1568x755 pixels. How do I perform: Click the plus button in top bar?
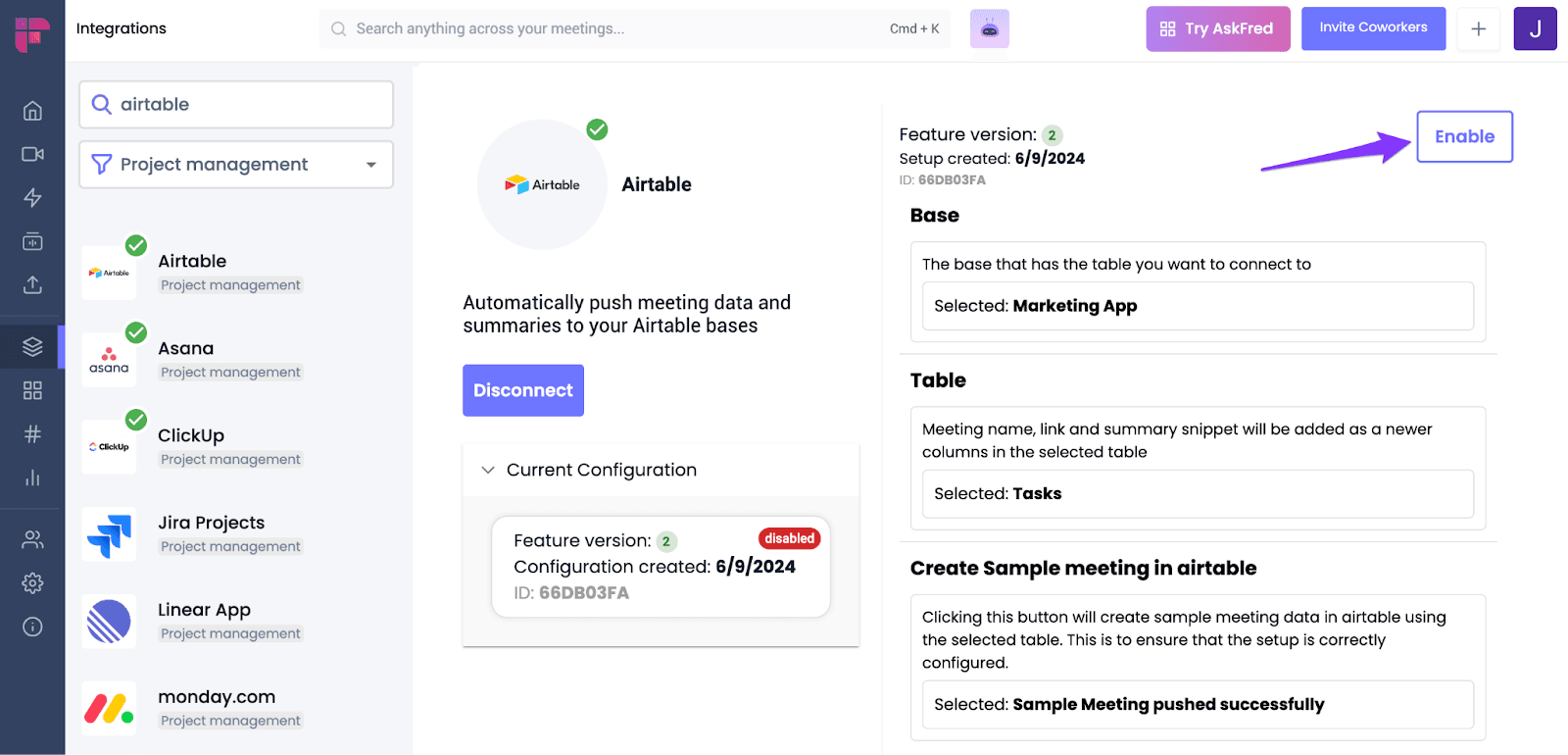(1479, 29)
